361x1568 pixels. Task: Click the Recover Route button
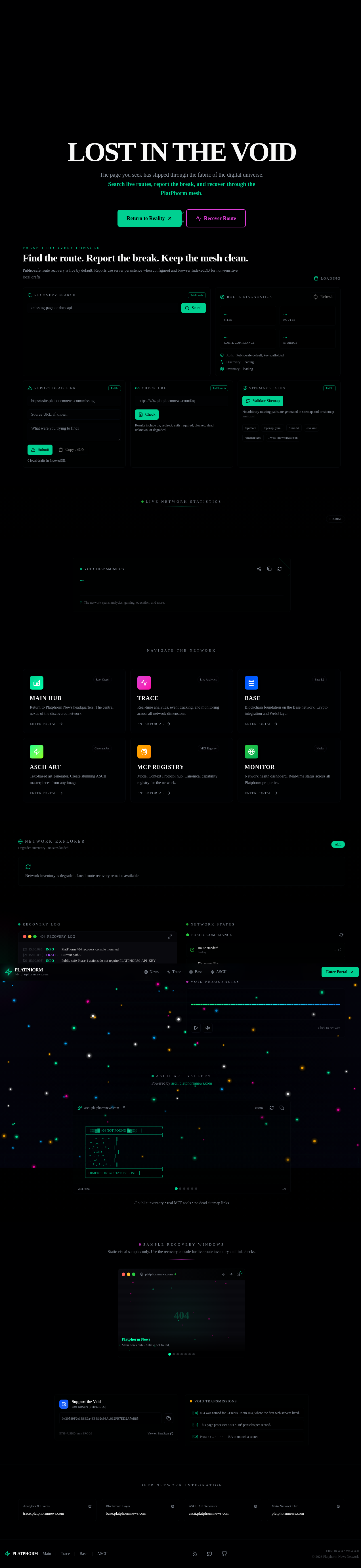215,218
